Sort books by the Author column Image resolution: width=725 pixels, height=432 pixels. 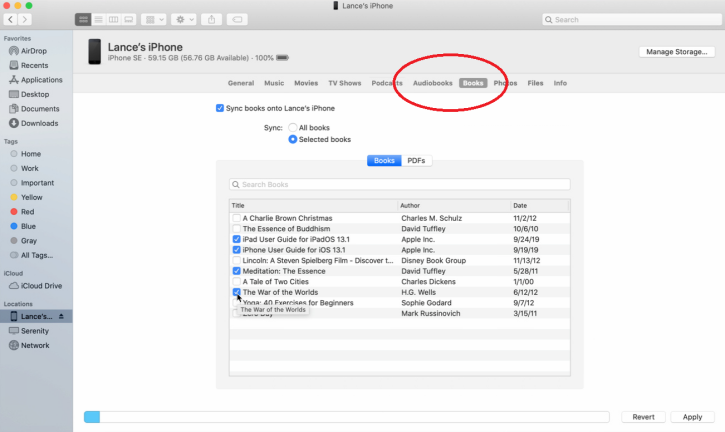coord(454,205)
